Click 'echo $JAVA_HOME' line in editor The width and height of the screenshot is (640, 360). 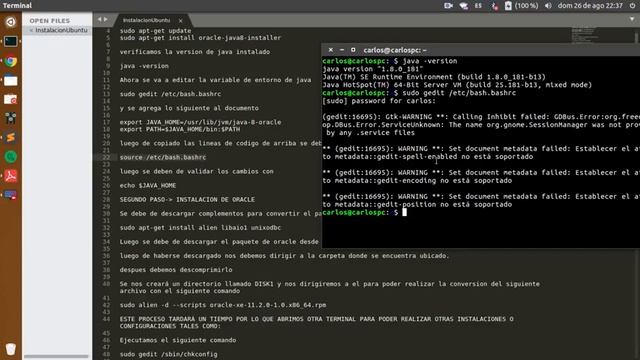click(148, 185)
